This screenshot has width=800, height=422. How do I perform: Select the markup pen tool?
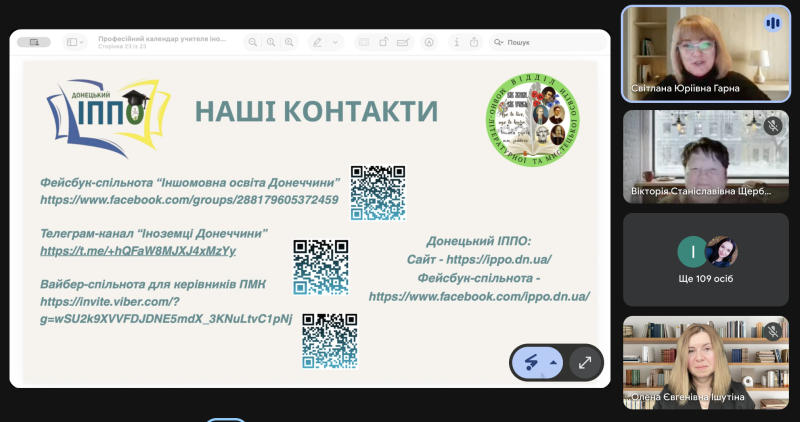coord(318,42)
